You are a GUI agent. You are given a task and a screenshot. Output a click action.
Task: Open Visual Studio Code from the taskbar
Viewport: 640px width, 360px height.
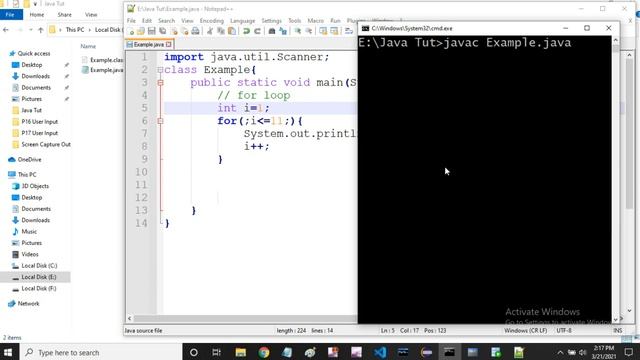380,352
